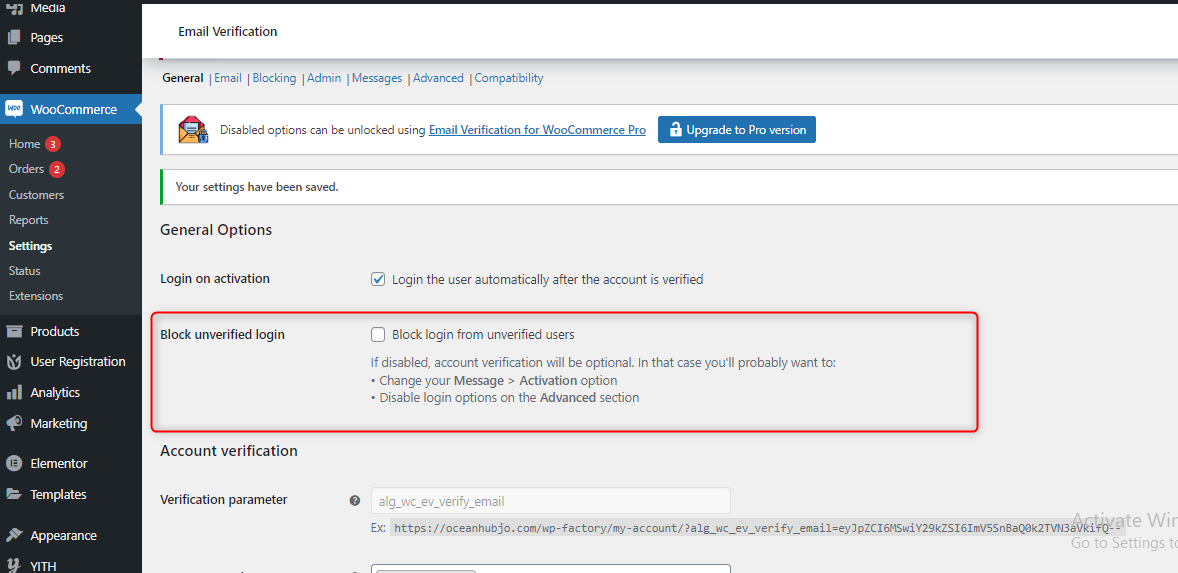
Task: Click the help icon beside Verification parameter
Action: [x=355, y=500]
